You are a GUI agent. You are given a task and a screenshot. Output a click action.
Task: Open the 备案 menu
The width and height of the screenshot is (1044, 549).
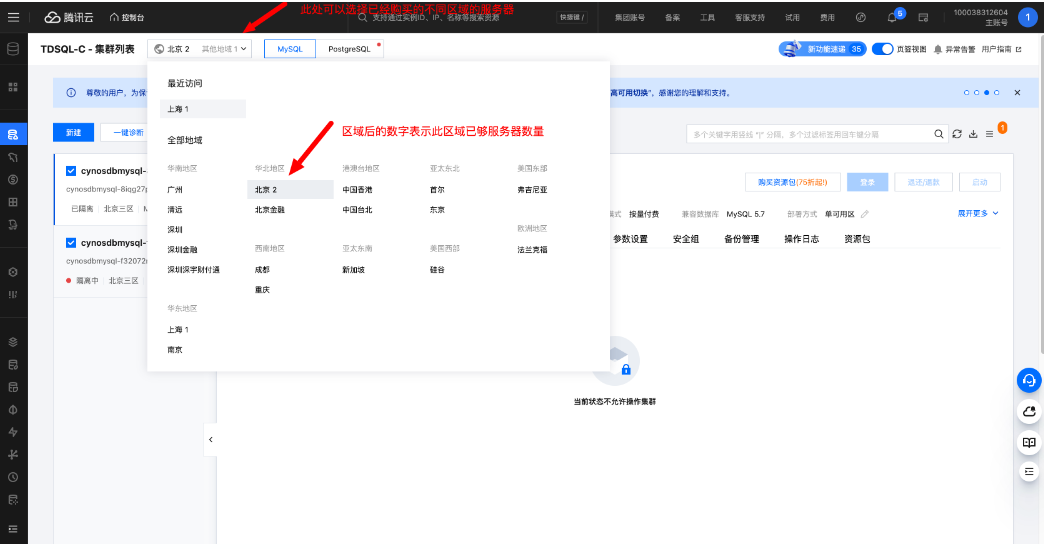tap(672, 17)
